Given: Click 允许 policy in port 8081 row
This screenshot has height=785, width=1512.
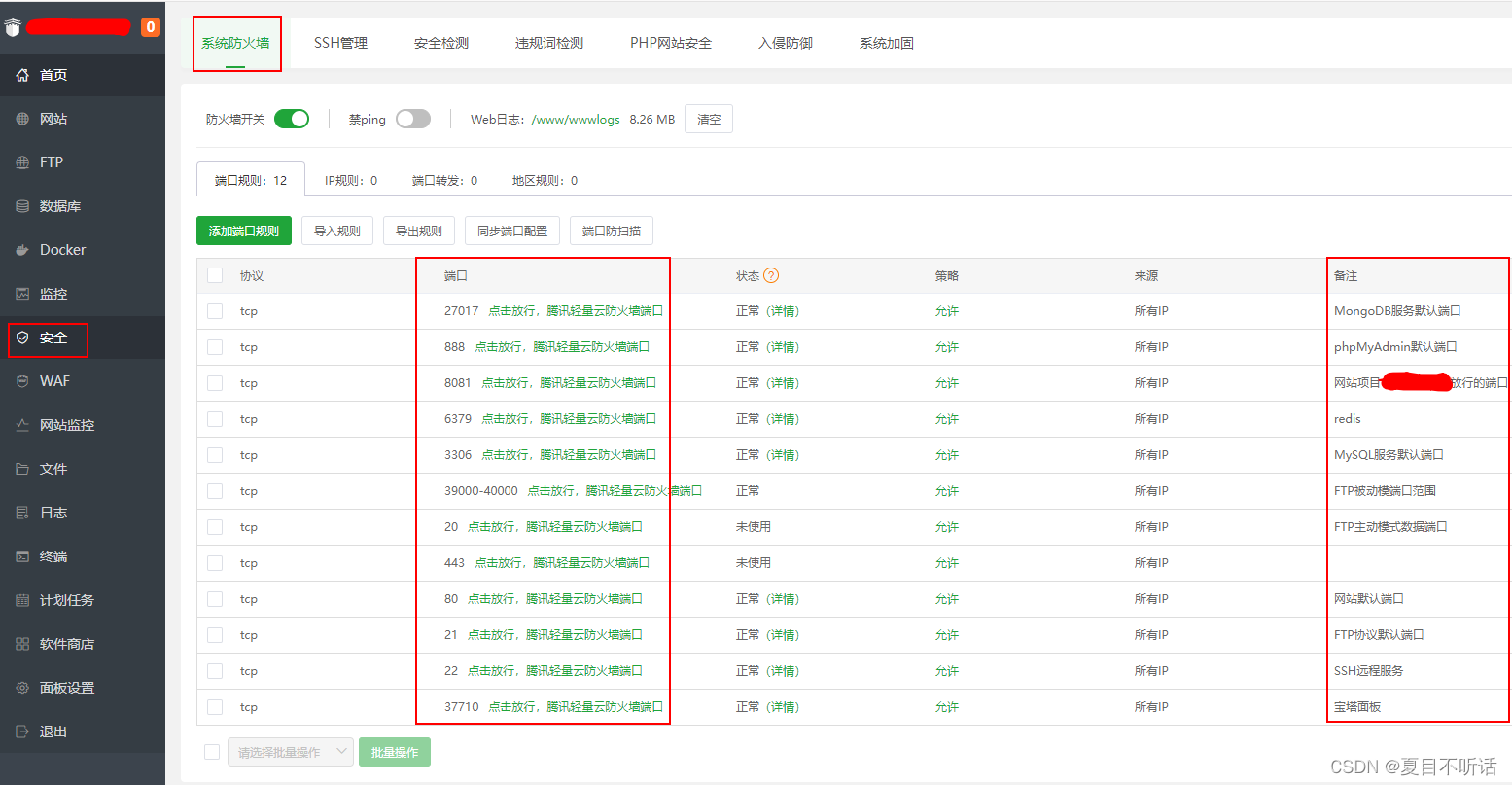Looking at the screenshot, I should click(947, 383).
